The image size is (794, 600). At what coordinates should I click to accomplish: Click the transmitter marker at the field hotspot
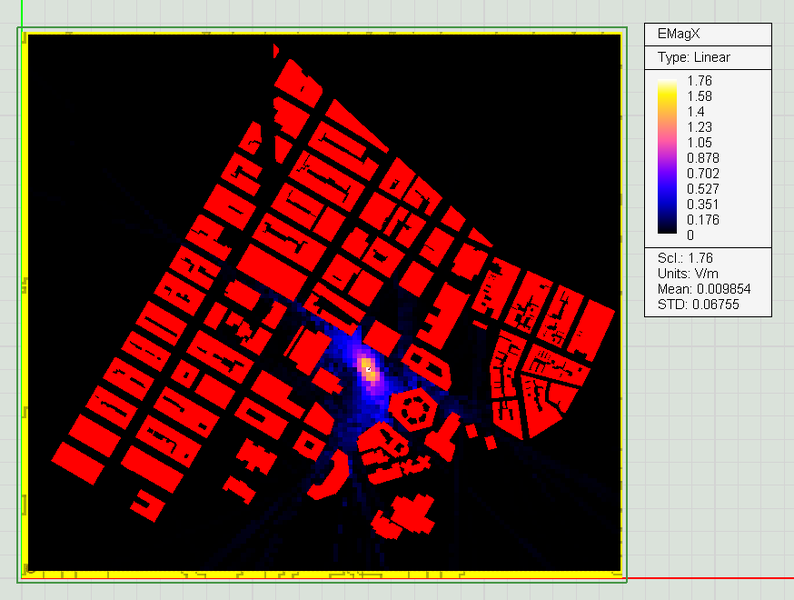point(368,369)
